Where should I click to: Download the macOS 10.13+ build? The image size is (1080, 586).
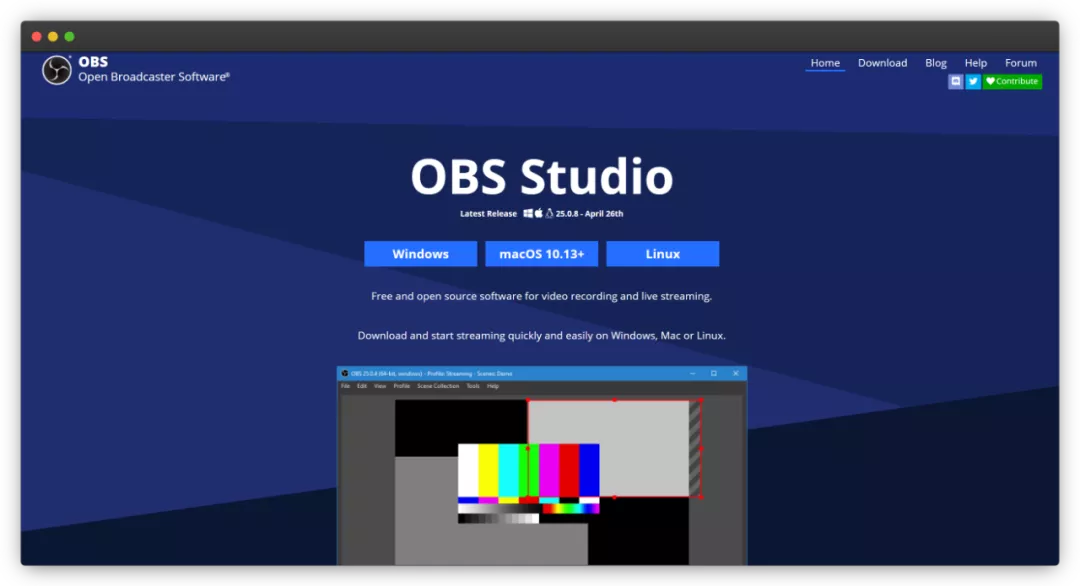point(541,253)
